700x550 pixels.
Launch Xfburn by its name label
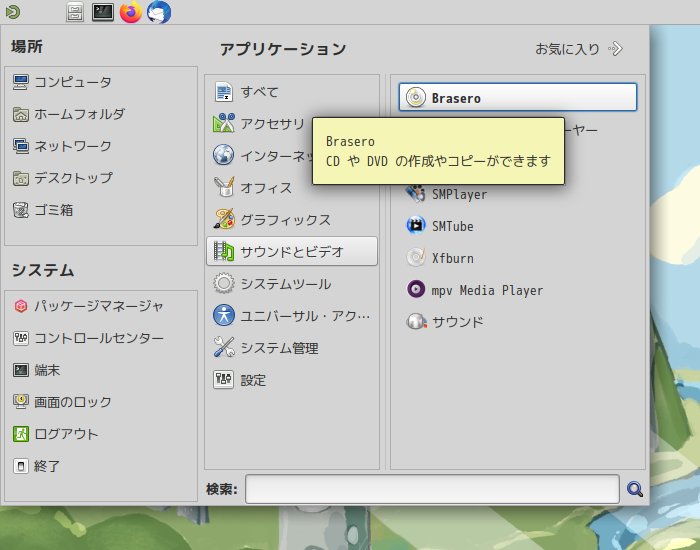coord(453,258)
